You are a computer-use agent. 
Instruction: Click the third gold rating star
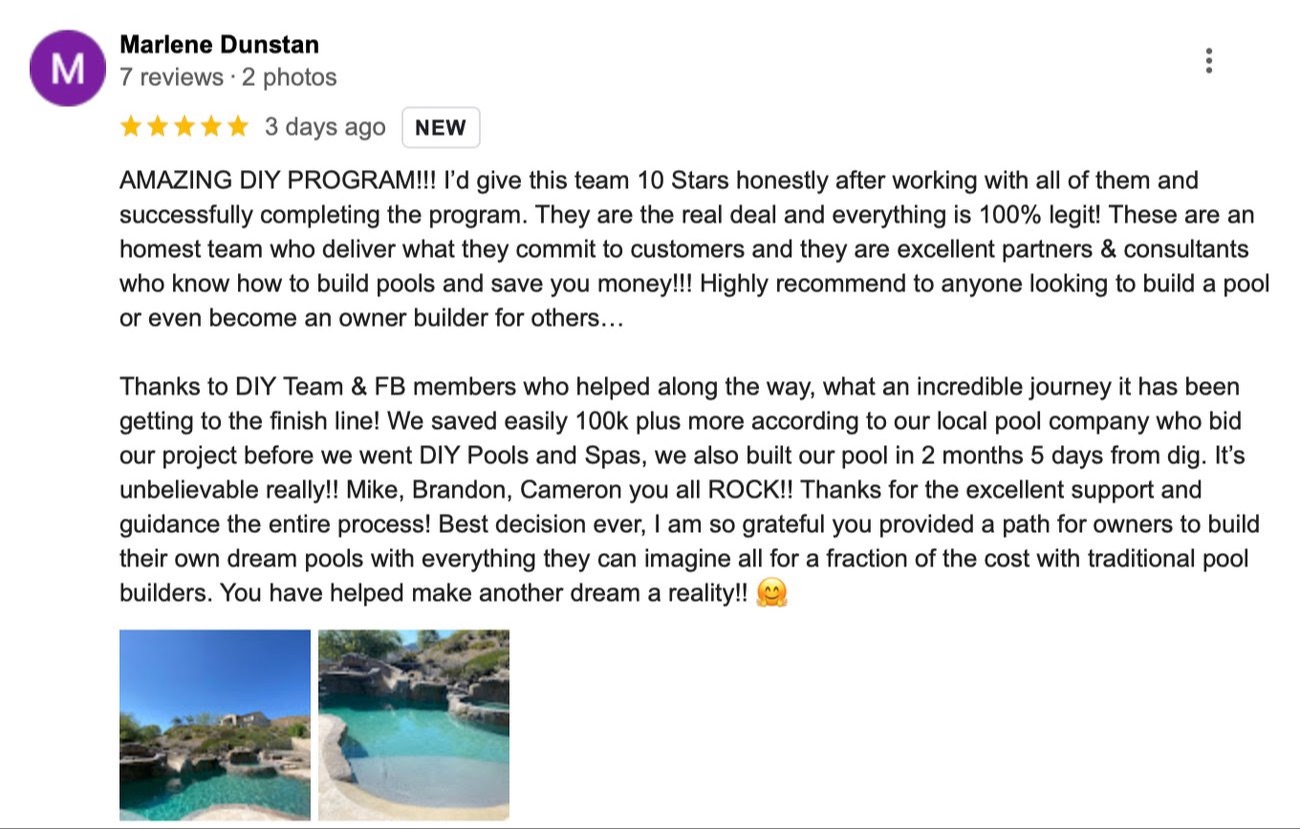[183, 127]
